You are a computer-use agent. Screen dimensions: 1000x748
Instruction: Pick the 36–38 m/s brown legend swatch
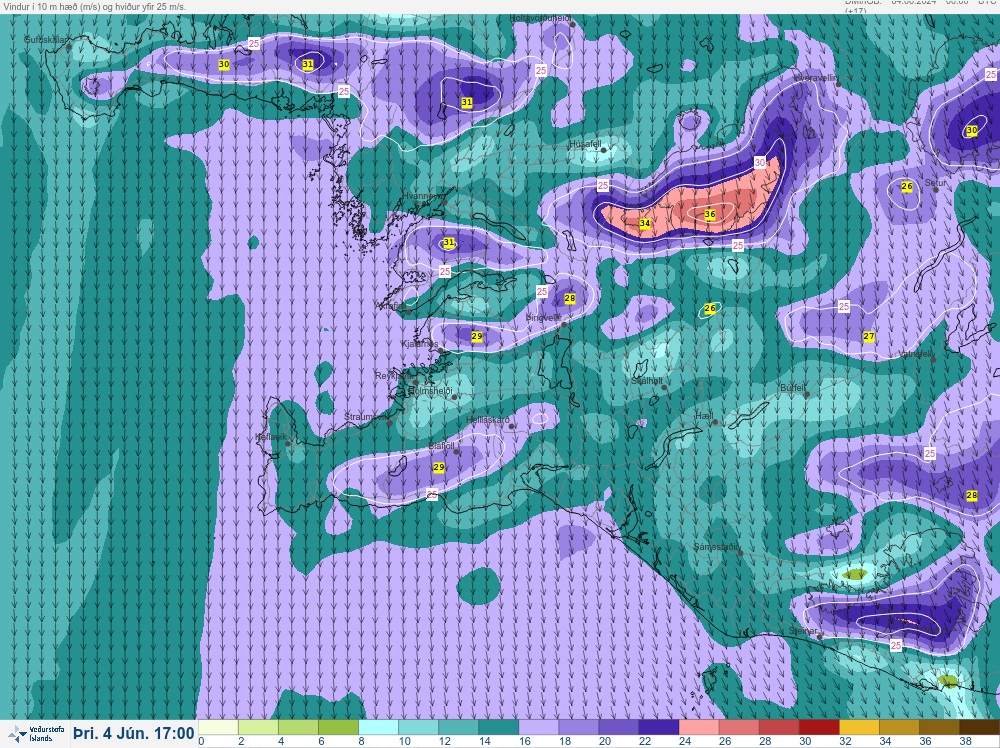point(939,728)
